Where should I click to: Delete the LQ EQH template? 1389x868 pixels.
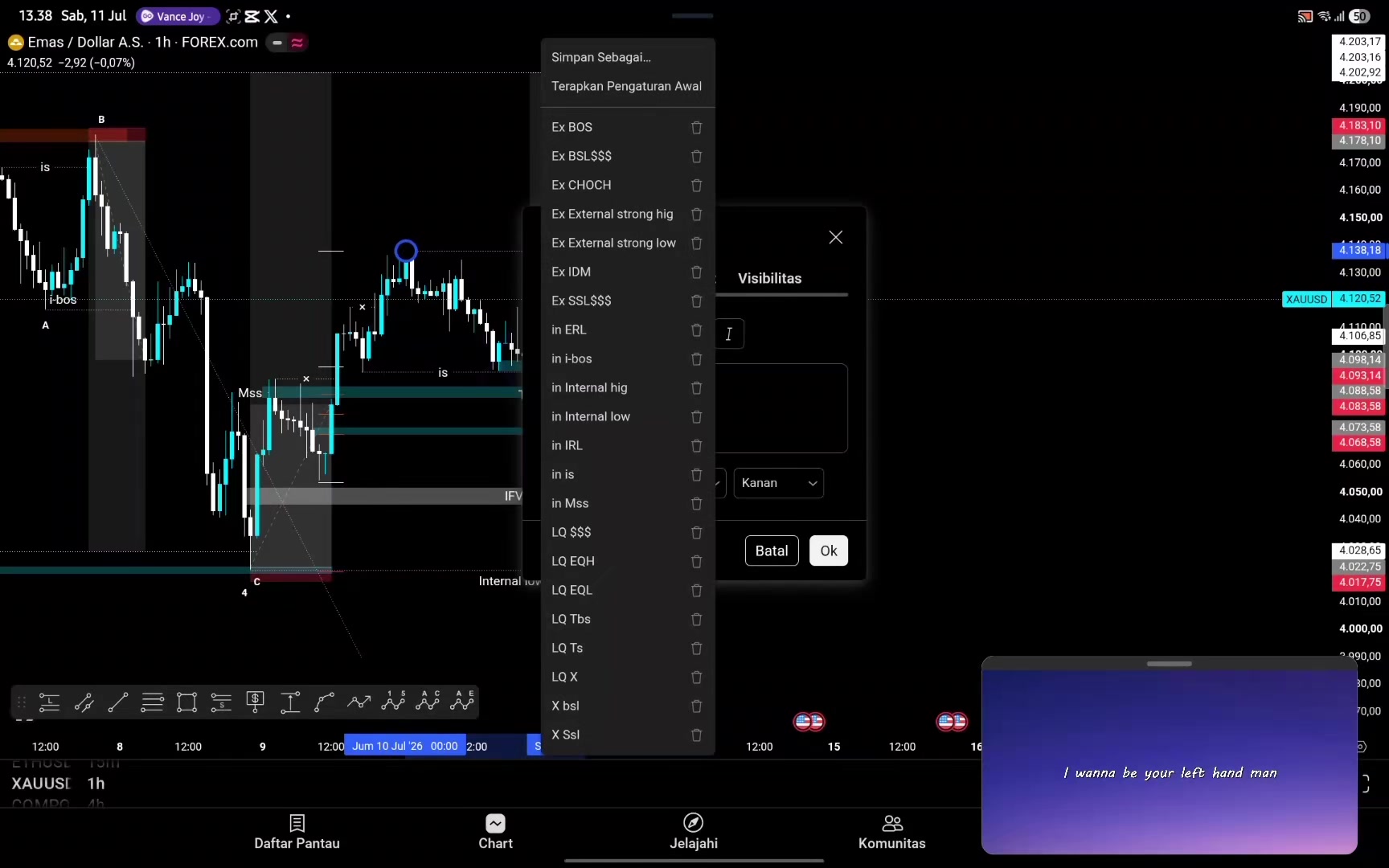pos(697,561)
